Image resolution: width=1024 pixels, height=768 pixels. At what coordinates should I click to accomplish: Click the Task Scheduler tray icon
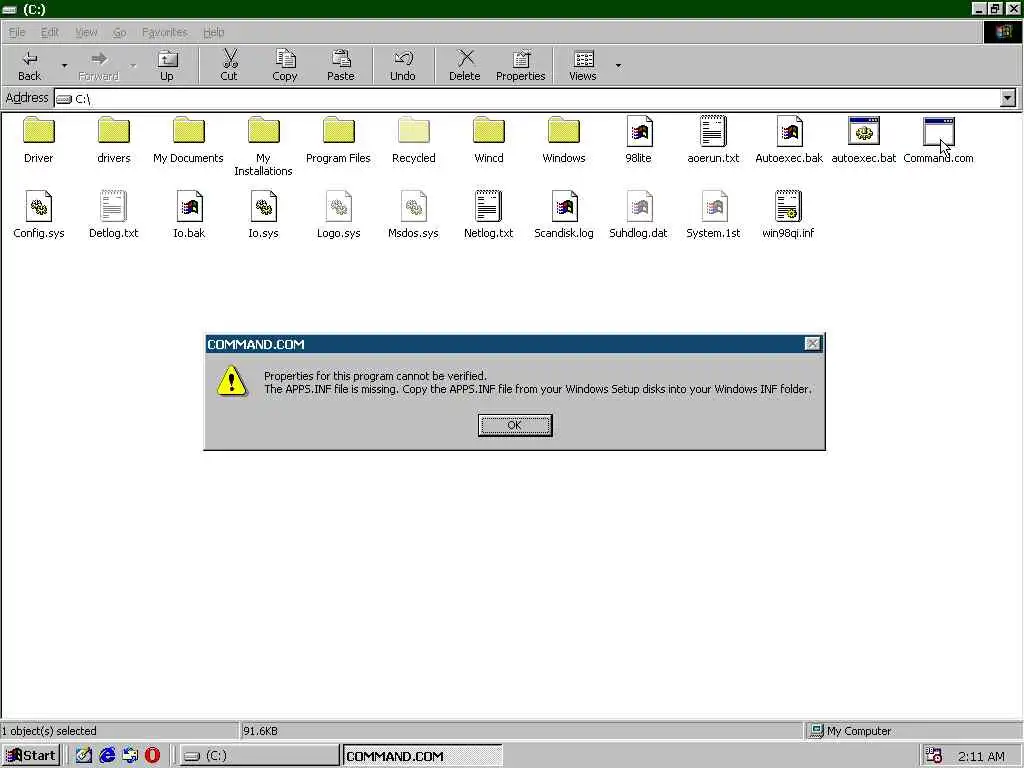point(933,756)
